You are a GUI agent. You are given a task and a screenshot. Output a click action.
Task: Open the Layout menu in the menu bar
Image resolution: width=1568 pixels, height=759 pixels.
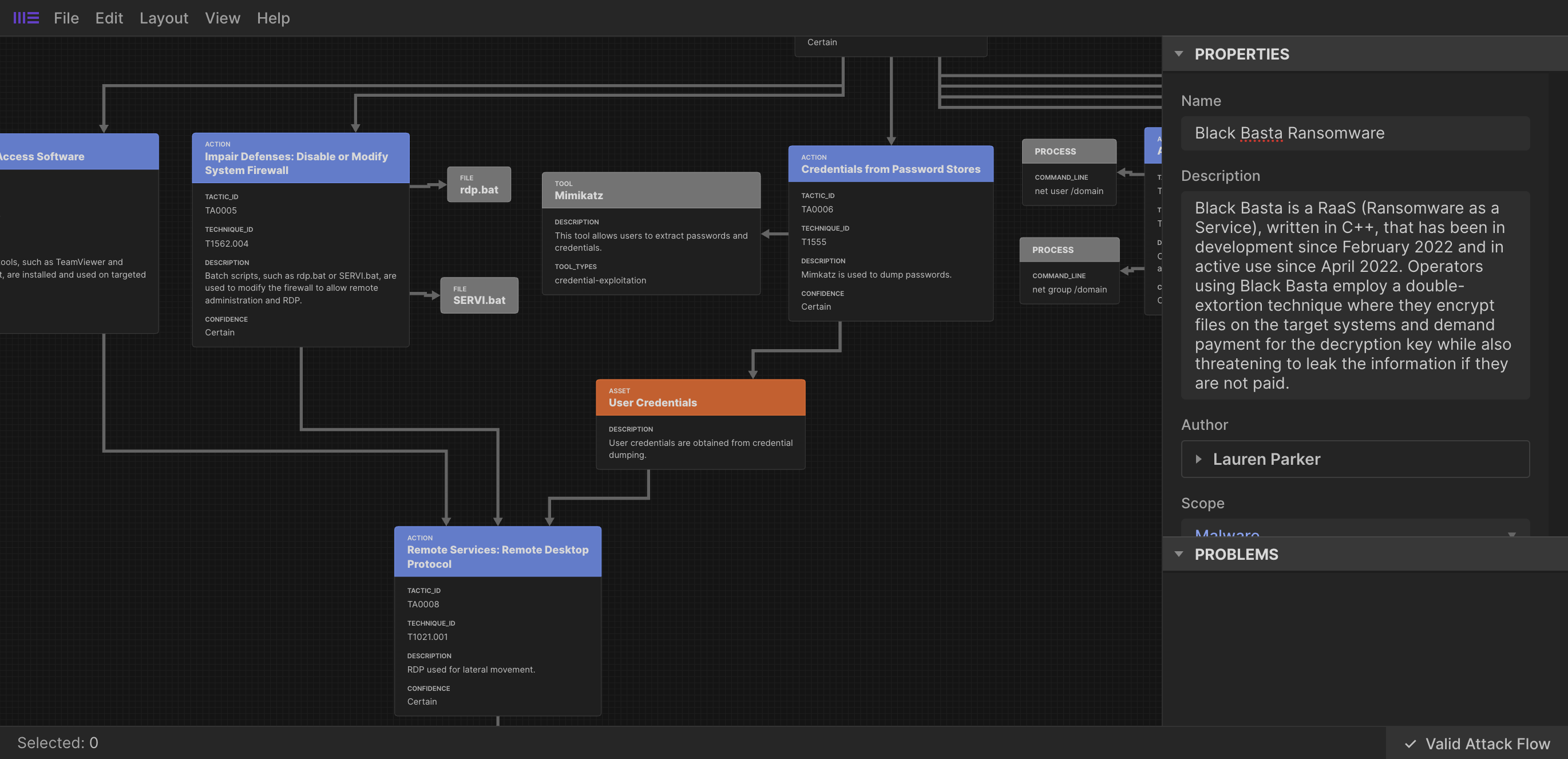(x=164, y=18)
